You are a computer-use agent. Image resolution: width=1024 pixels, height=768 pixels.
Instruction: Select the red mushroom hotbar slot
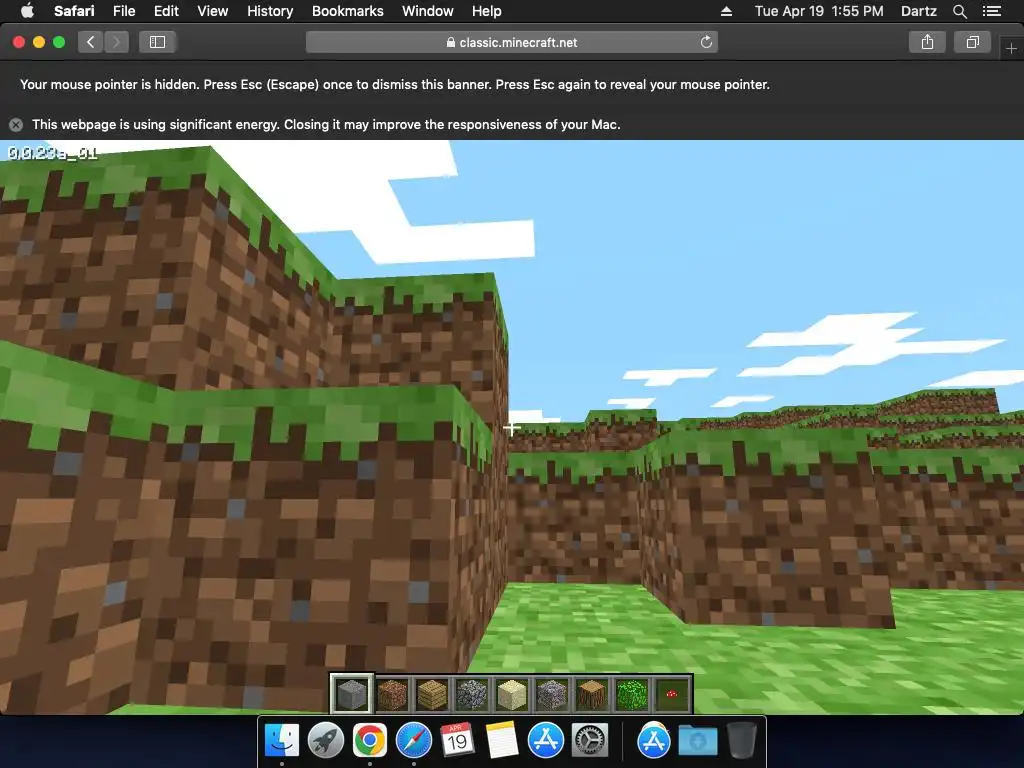671,694
